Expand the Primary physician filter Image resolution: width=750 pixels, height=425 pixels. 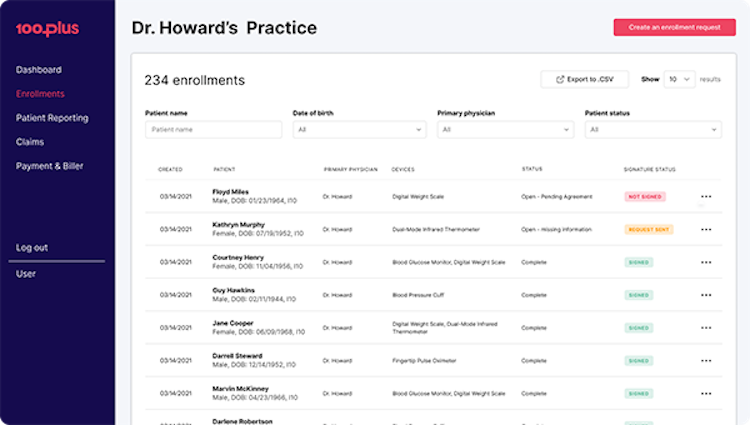505,130
